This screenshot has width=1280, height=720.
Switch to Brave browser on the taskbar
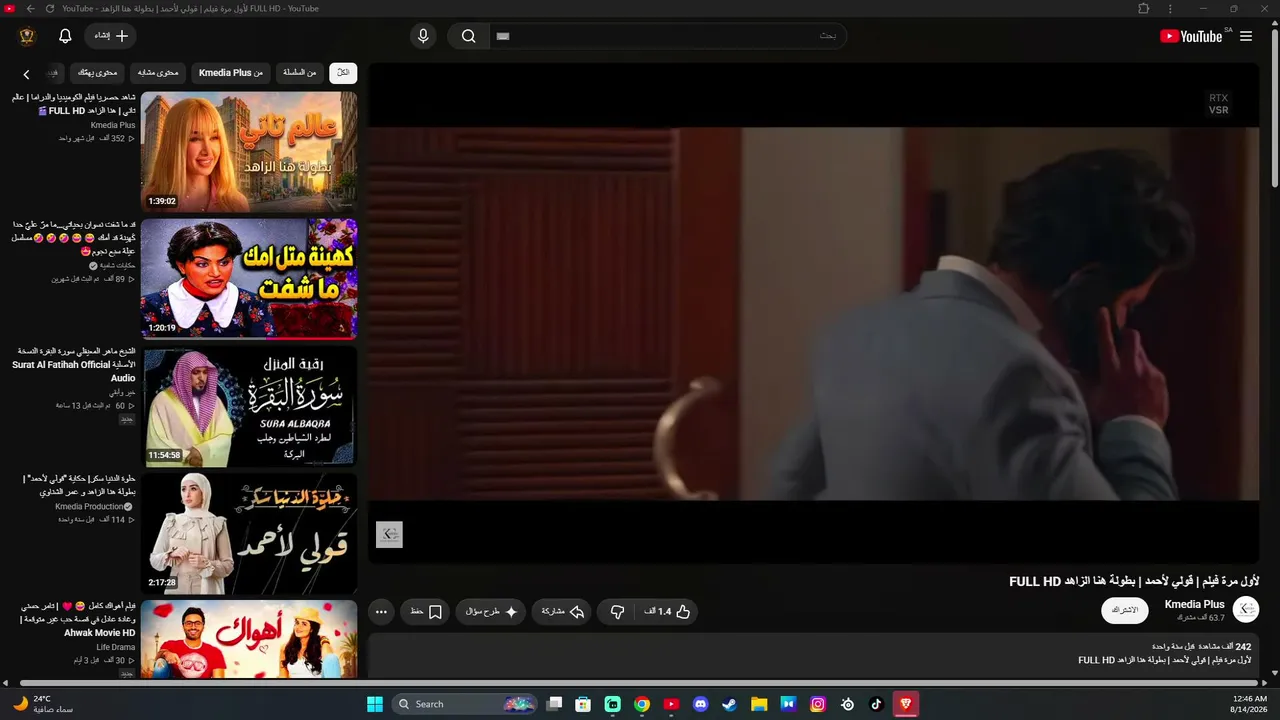(x=906, y=704)
